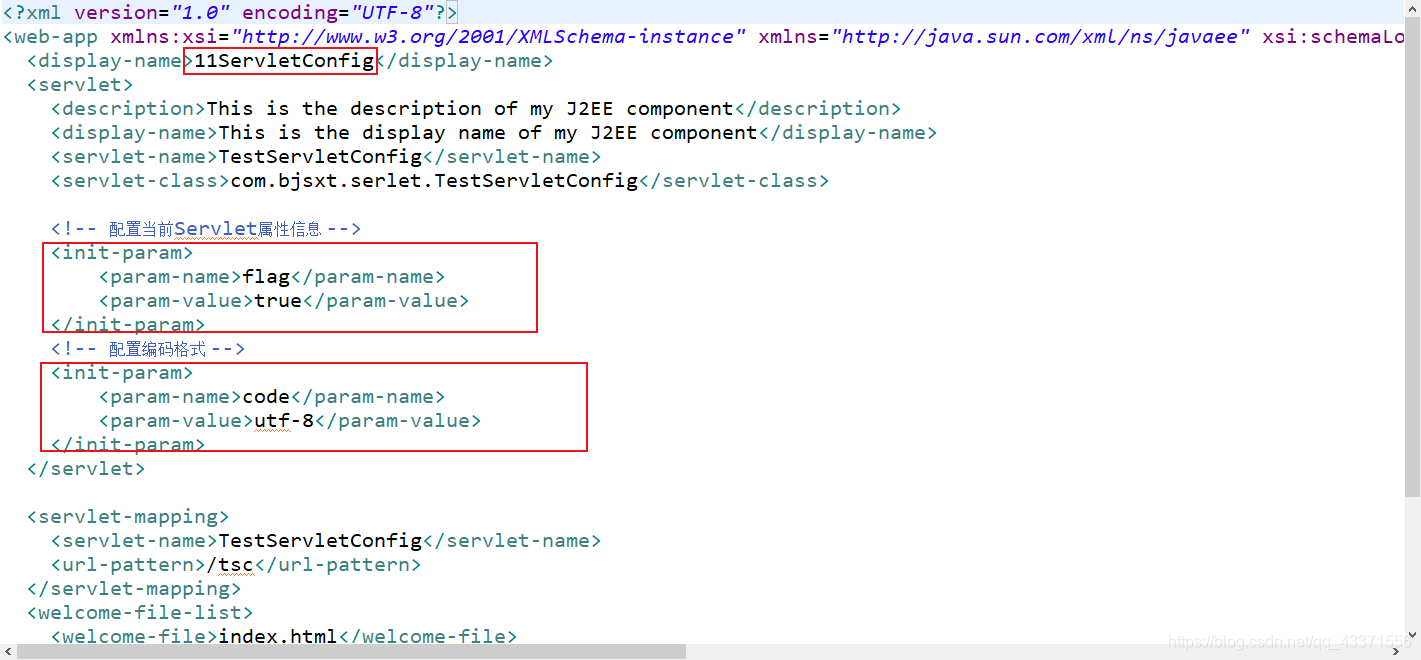Click TestServletConfig inside servlet element's servlet-name

(x=320, y=157)
